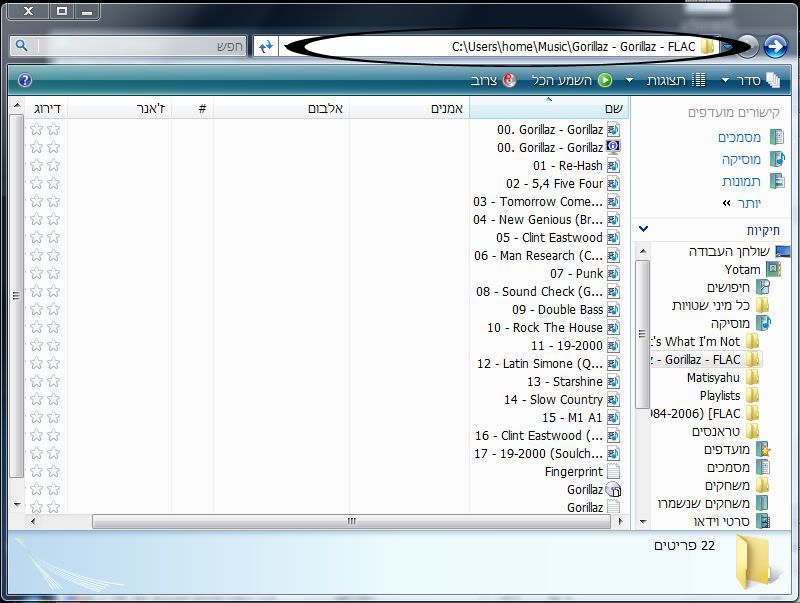Click the navigation arrow at the window's top-right corner
This screenshot has height=603, width=800.
(774, 46)
